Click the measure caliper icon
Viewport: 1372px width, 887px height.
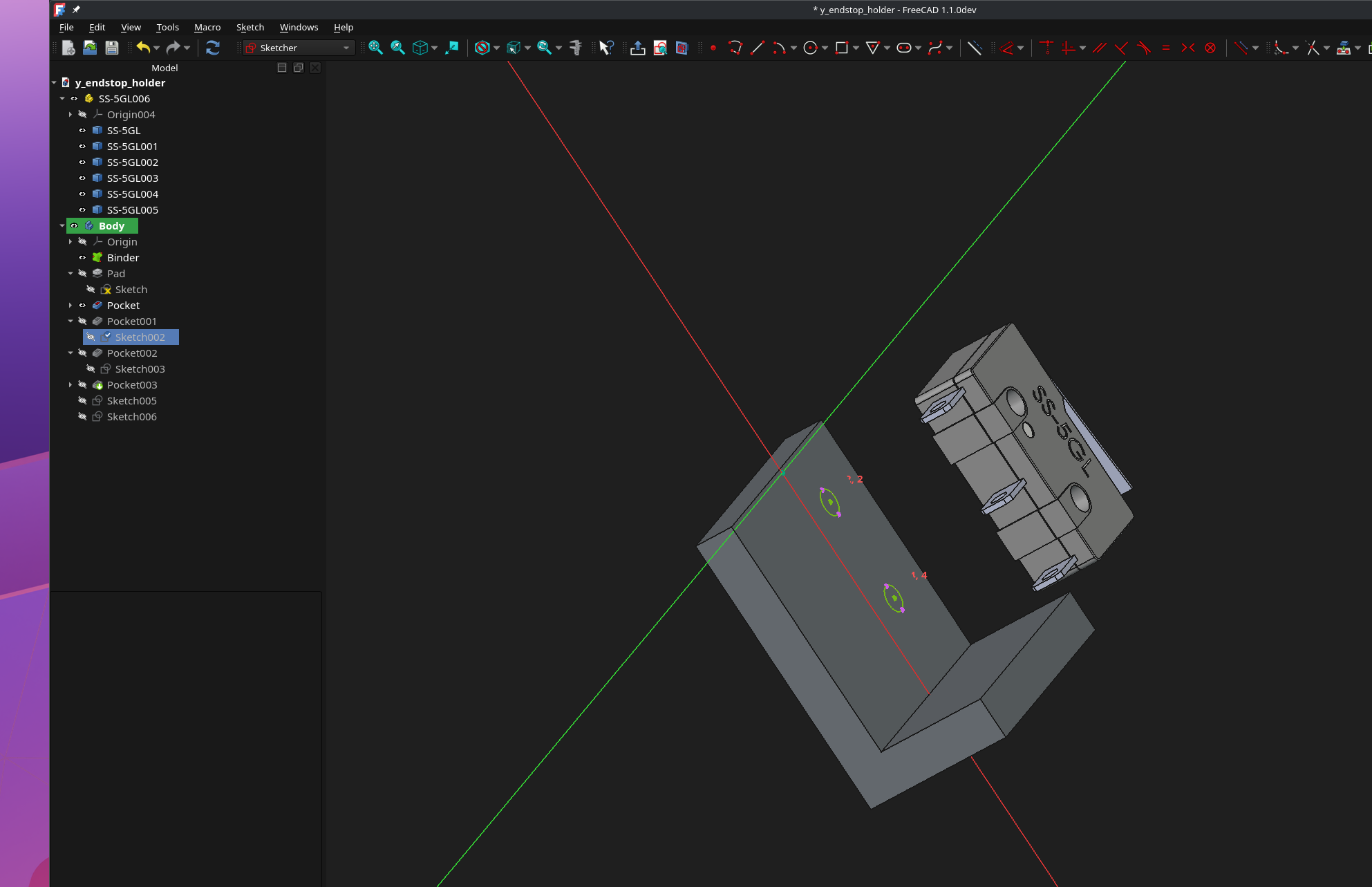575,48
